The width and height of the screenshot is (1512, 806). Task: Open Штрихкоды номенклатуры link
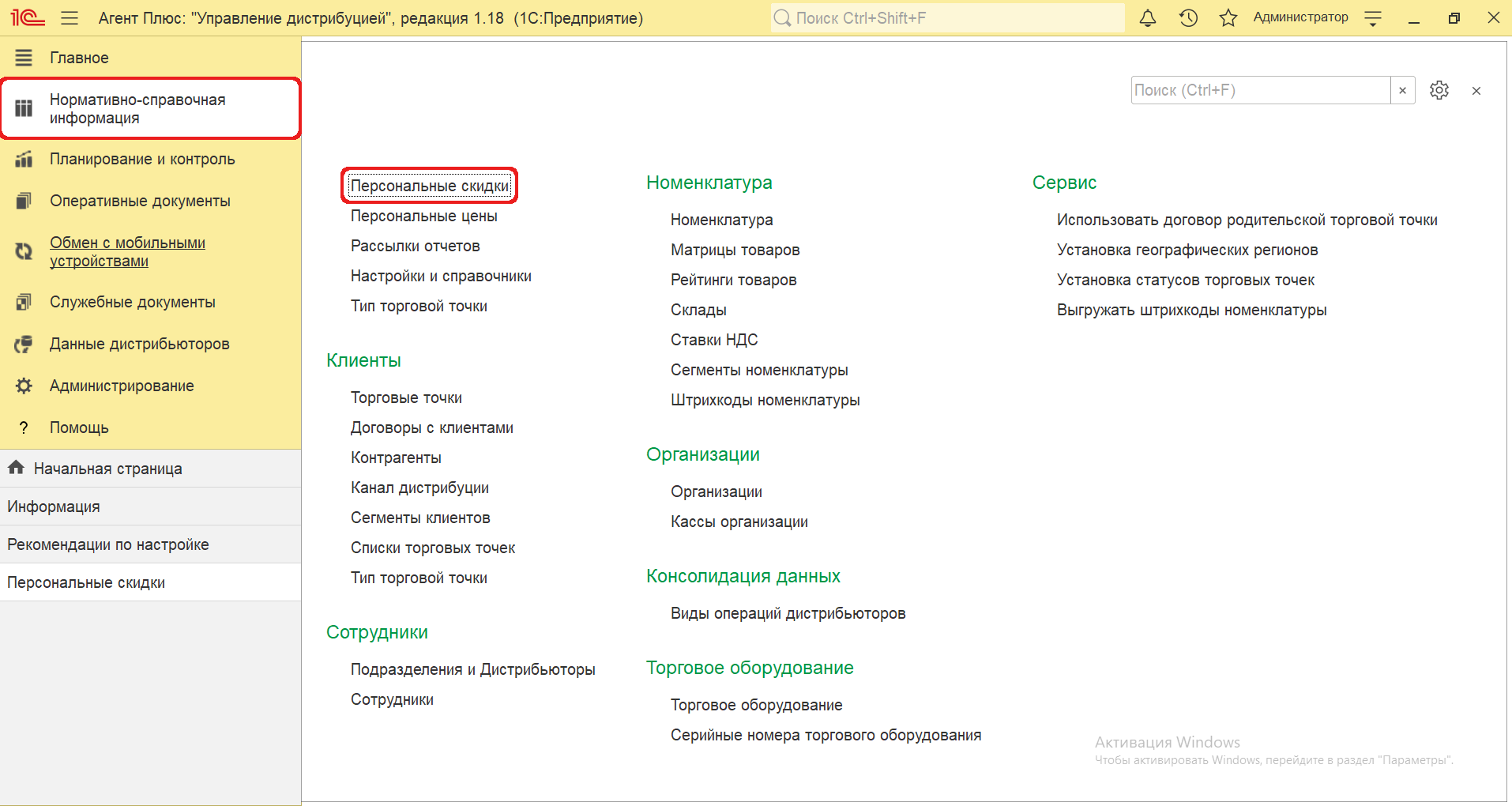(x=765, y=400)
